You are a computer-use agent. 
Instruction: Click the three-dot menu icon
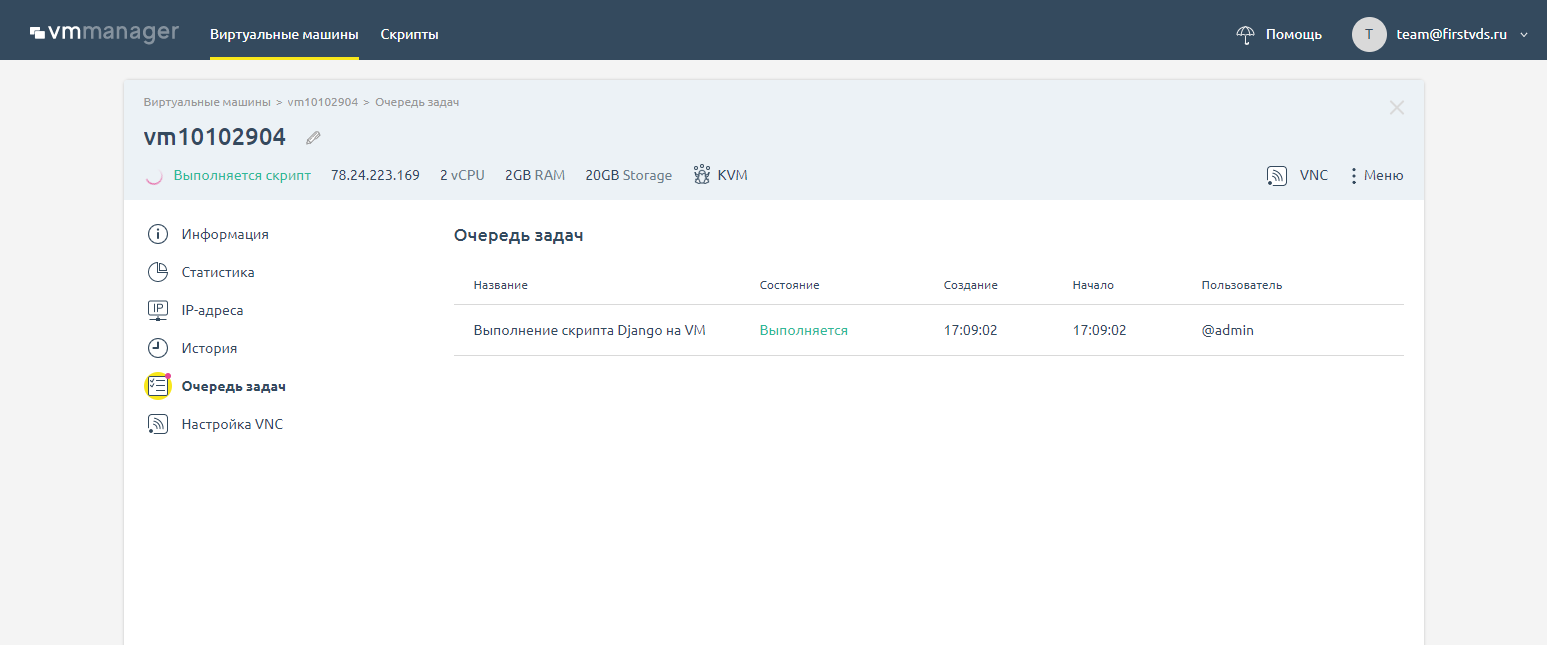click(1354, 176)
